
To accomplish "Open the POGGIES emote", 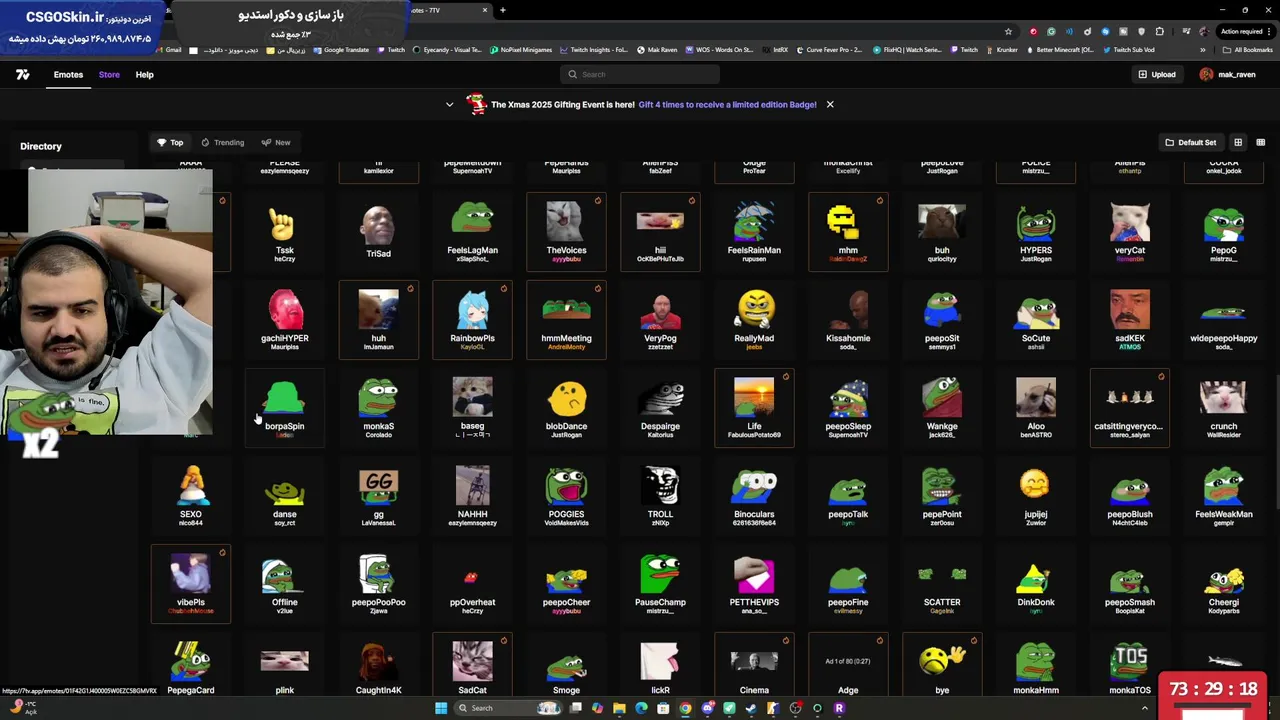I will pos(566,496).
